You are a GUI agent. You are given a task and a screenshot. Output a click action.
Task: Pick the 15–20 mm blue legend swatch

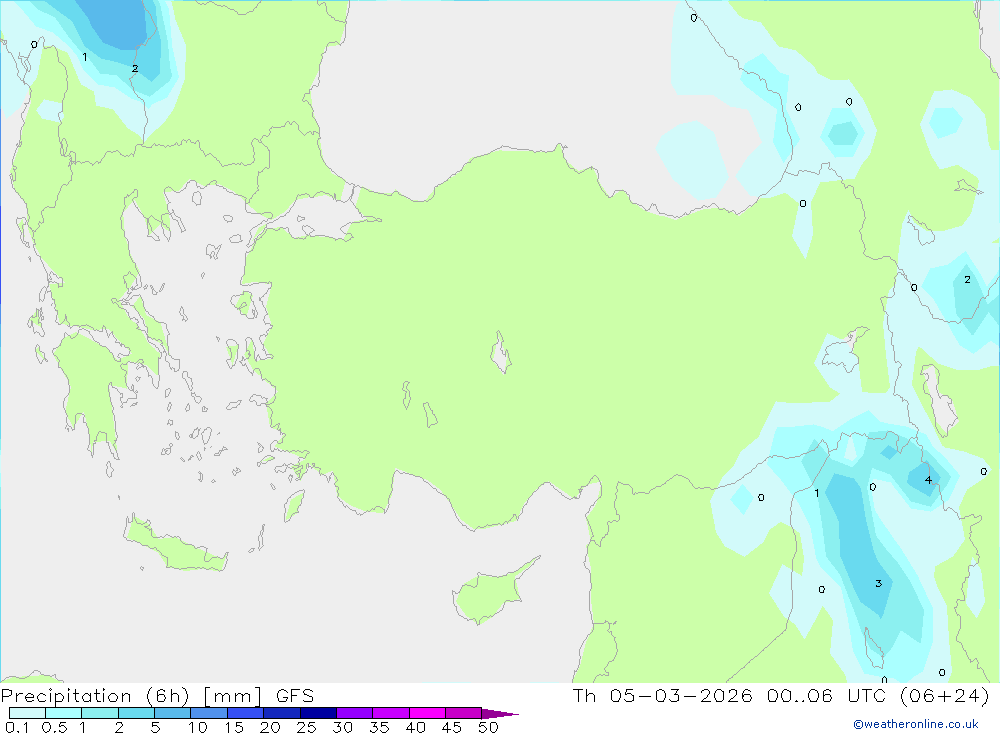click(x=245, y=713)
